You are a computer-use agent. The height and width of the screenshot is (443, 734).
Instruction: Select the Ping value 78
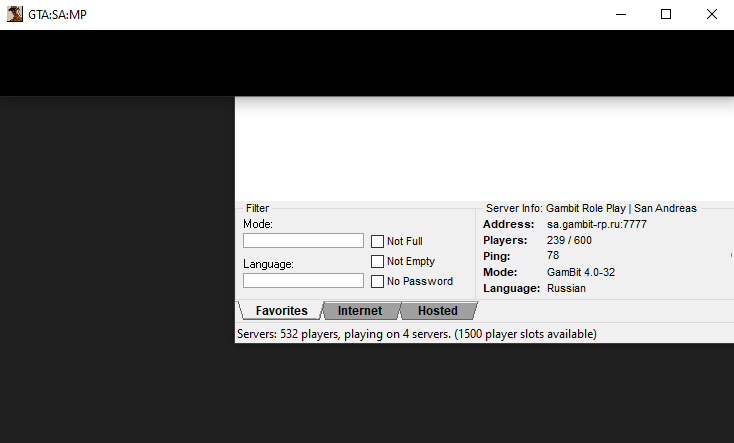tap(553, 256)
